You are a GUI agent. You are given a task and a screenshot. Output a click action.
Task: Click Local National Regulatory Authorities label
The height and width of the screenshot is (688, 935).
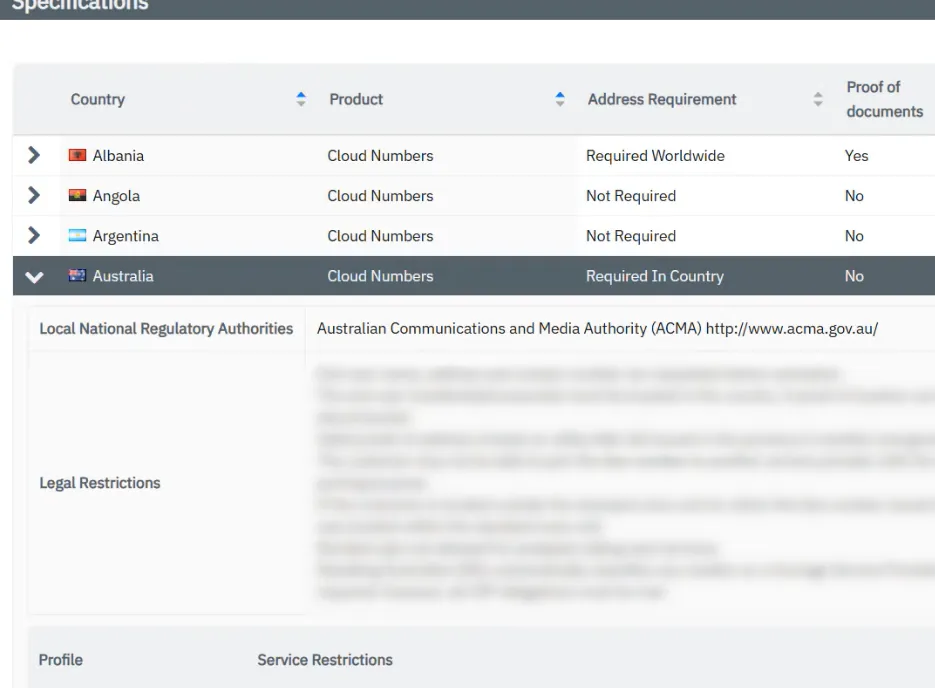[166, 328]
